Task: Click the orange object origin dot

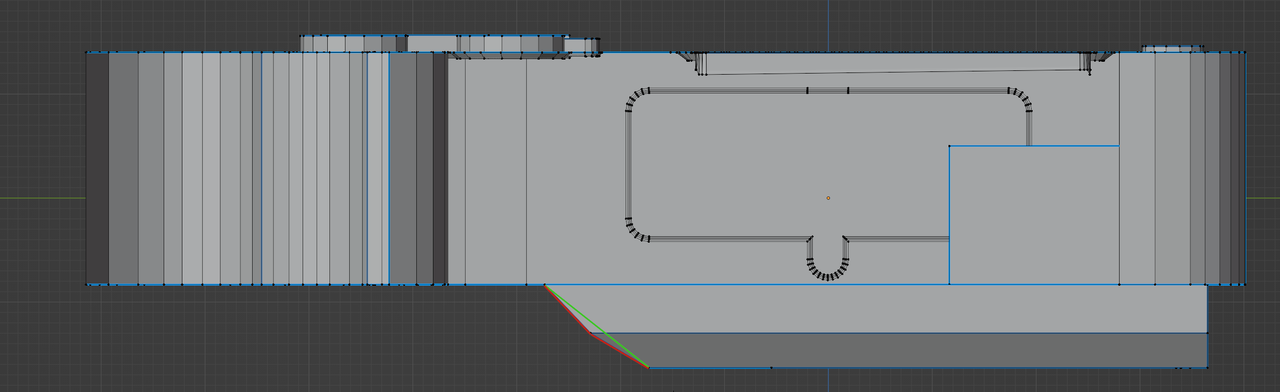Action: click(x=828, y=198)
